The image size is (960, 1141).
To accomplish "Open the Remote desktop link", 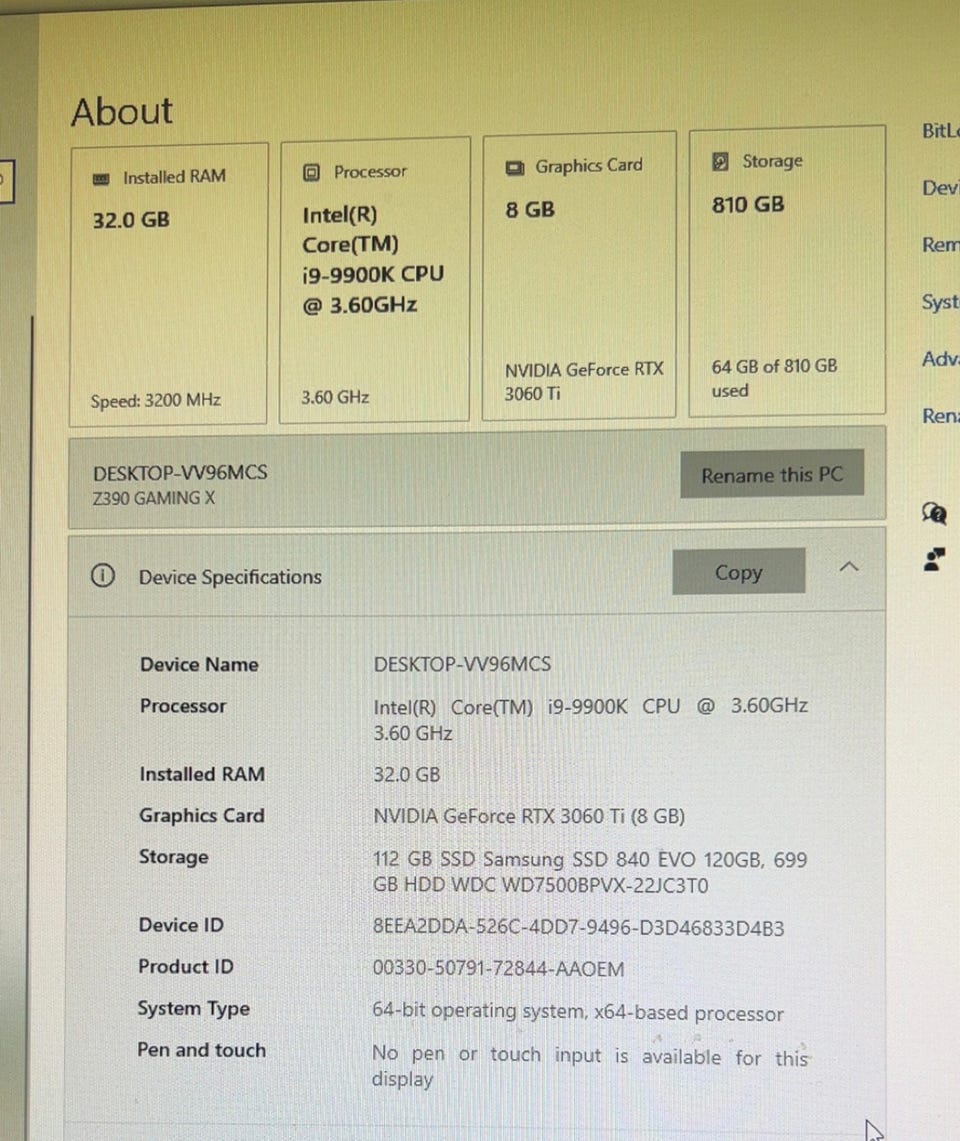I will (940, 244).
